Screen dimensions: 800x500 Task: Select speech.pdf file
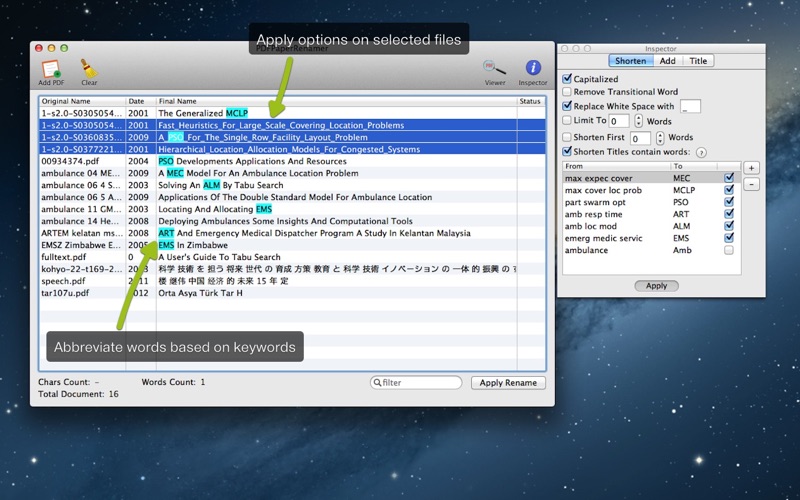click(x=292, y=281)
